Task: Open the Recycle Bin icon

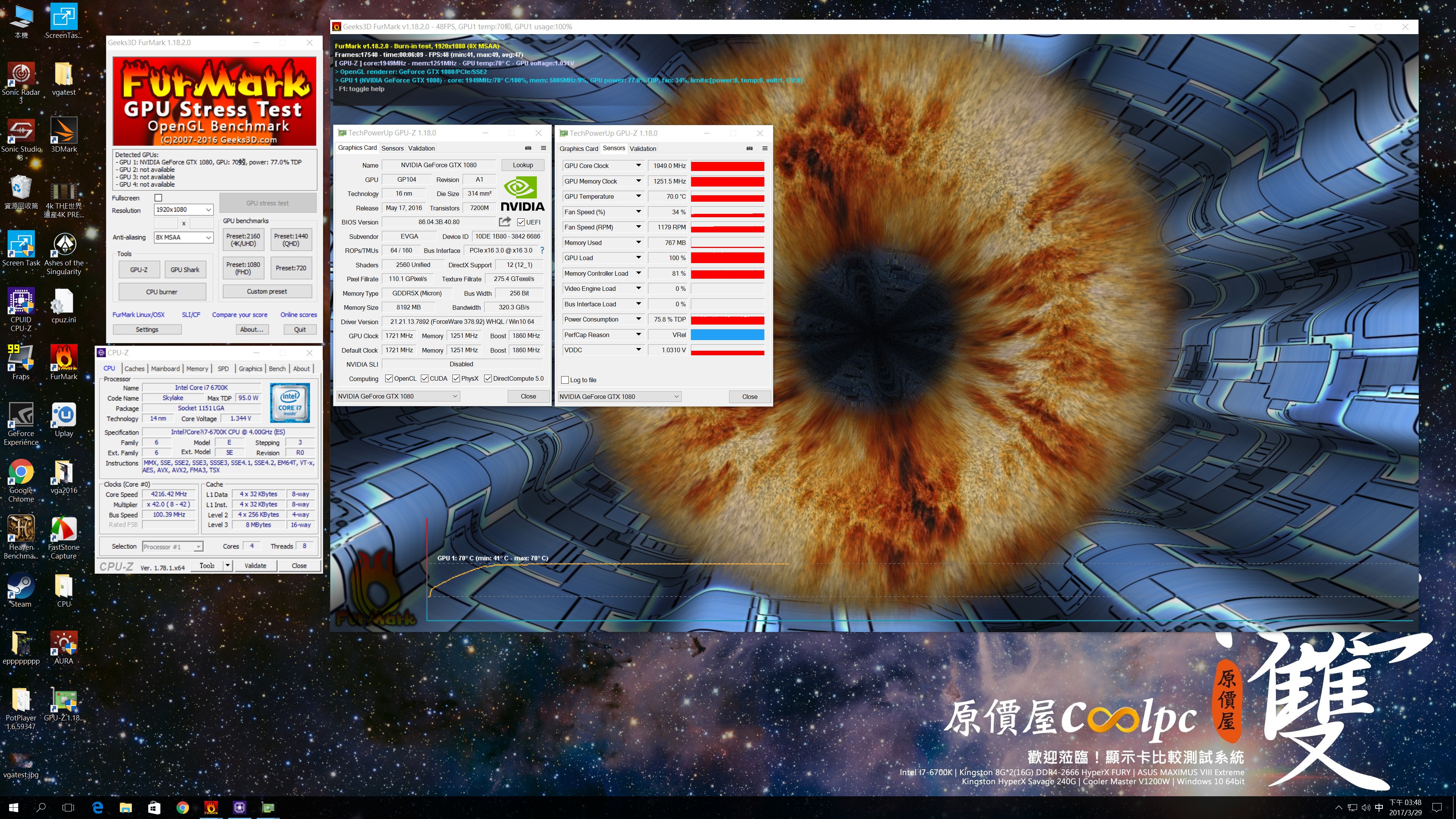Action: click(x=21, y=192)
